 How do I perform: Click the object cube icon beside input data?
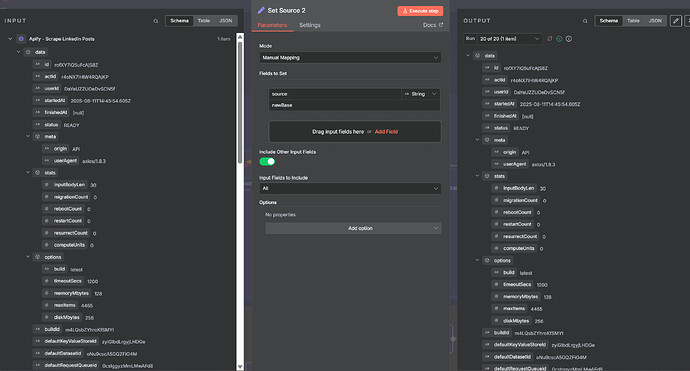(28, 52)
